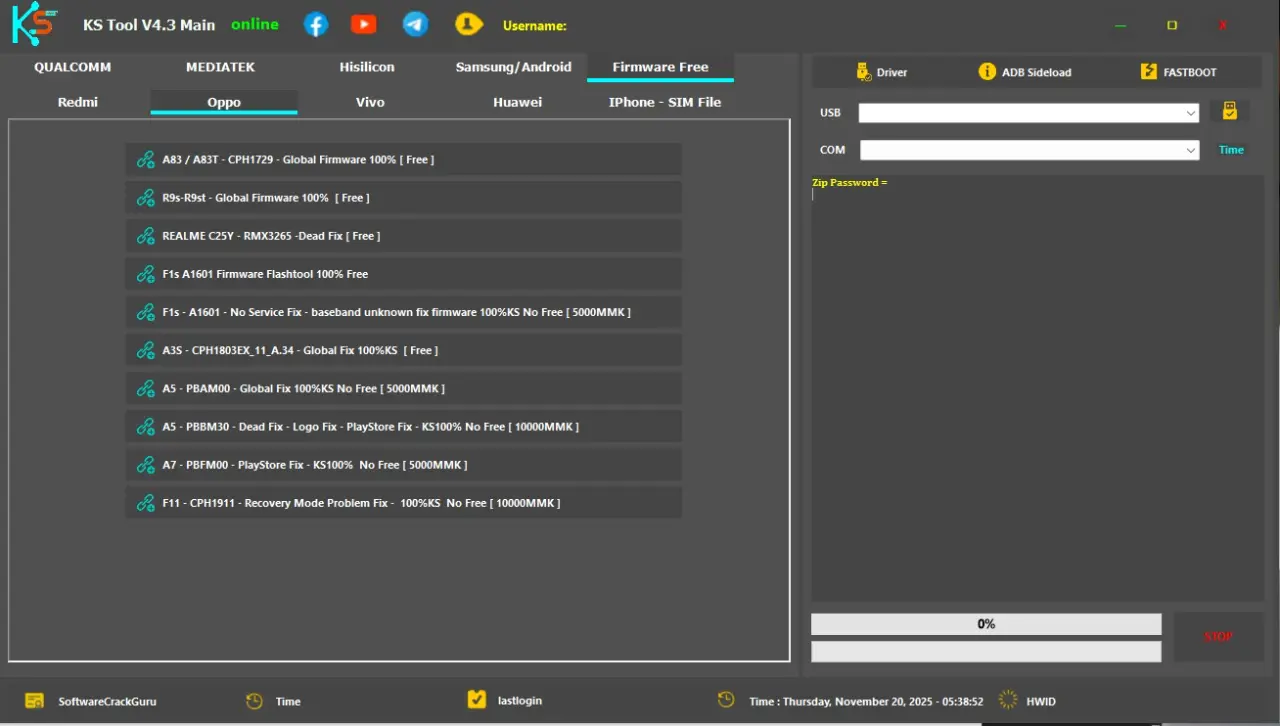Open A7 PBFM00 PlayStore Fix entry
The height and width of the screenshot is (726, 1280).
coord(403,465)
